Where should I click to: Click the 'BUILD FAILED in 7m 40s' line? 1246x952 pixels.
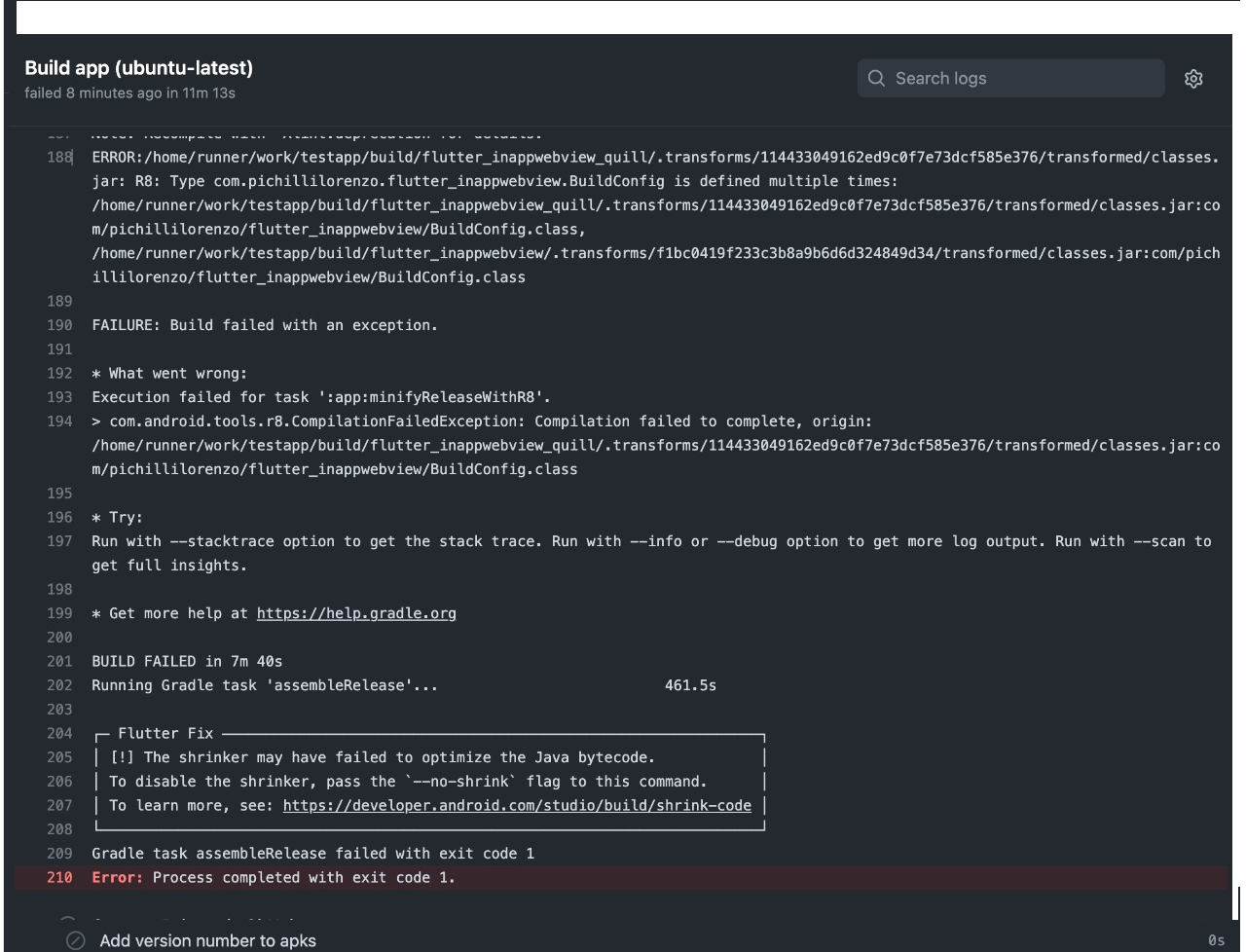pyautogui.click(x=187, y=661)
